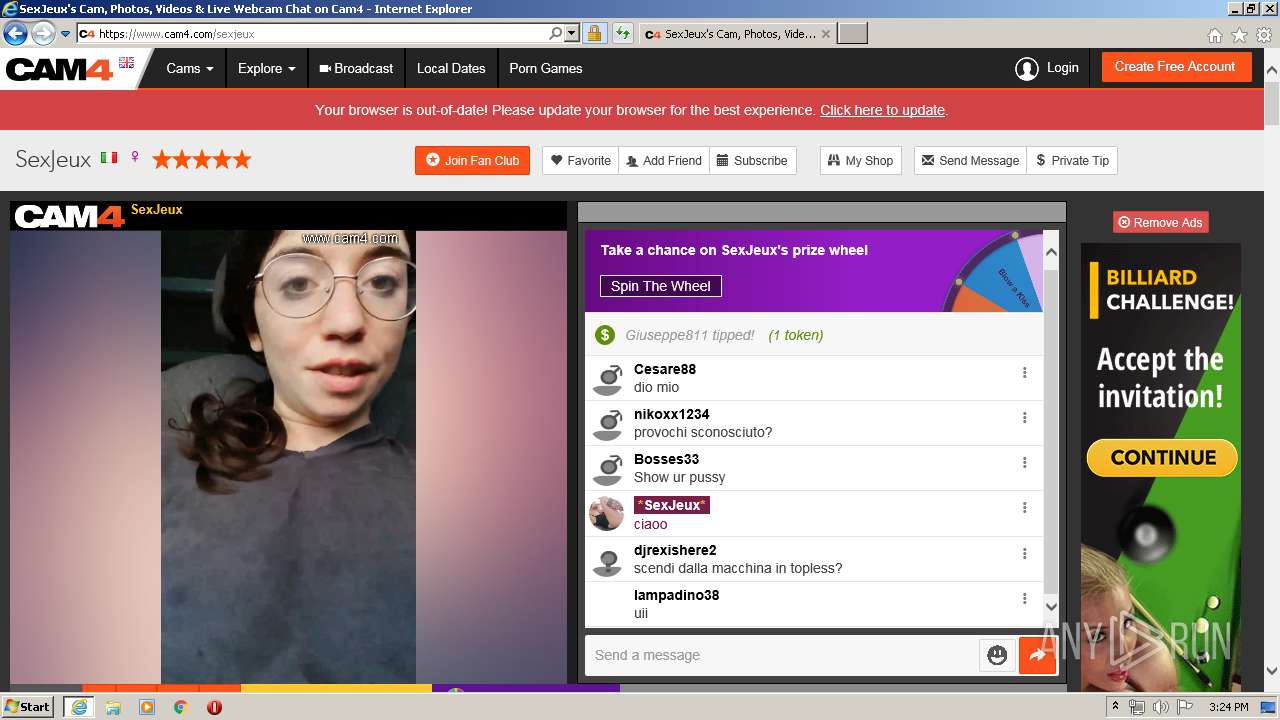
Task: Click Add Friend button
Action: tap(664, 160)
